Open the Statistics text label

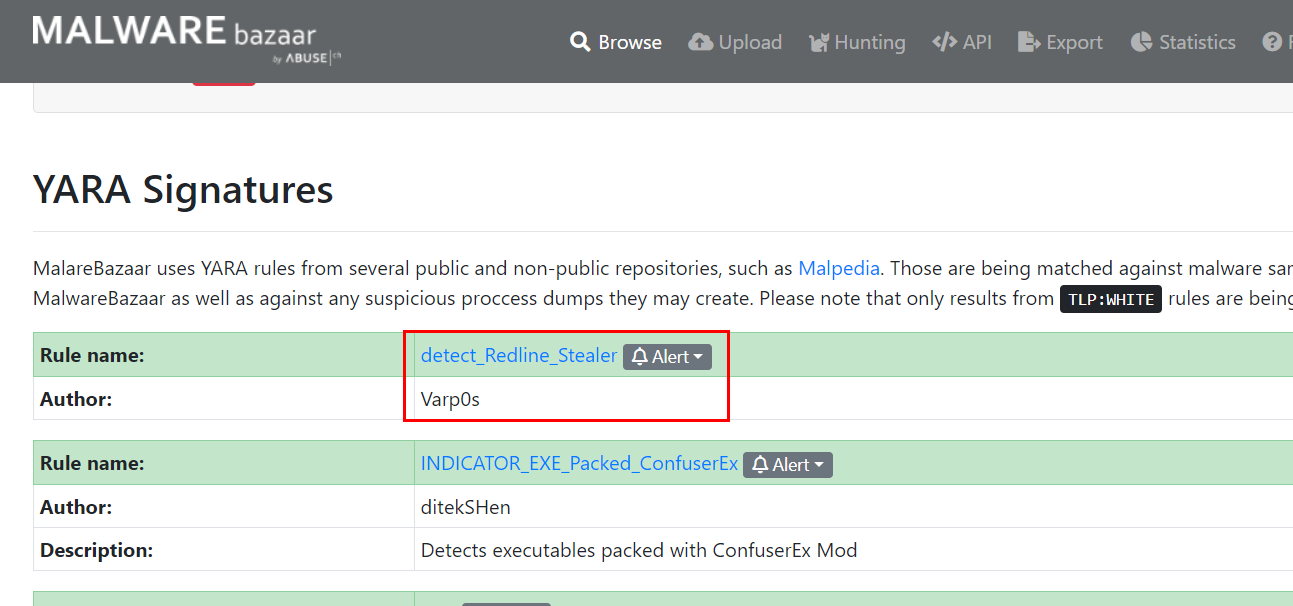click(1197, 42)
